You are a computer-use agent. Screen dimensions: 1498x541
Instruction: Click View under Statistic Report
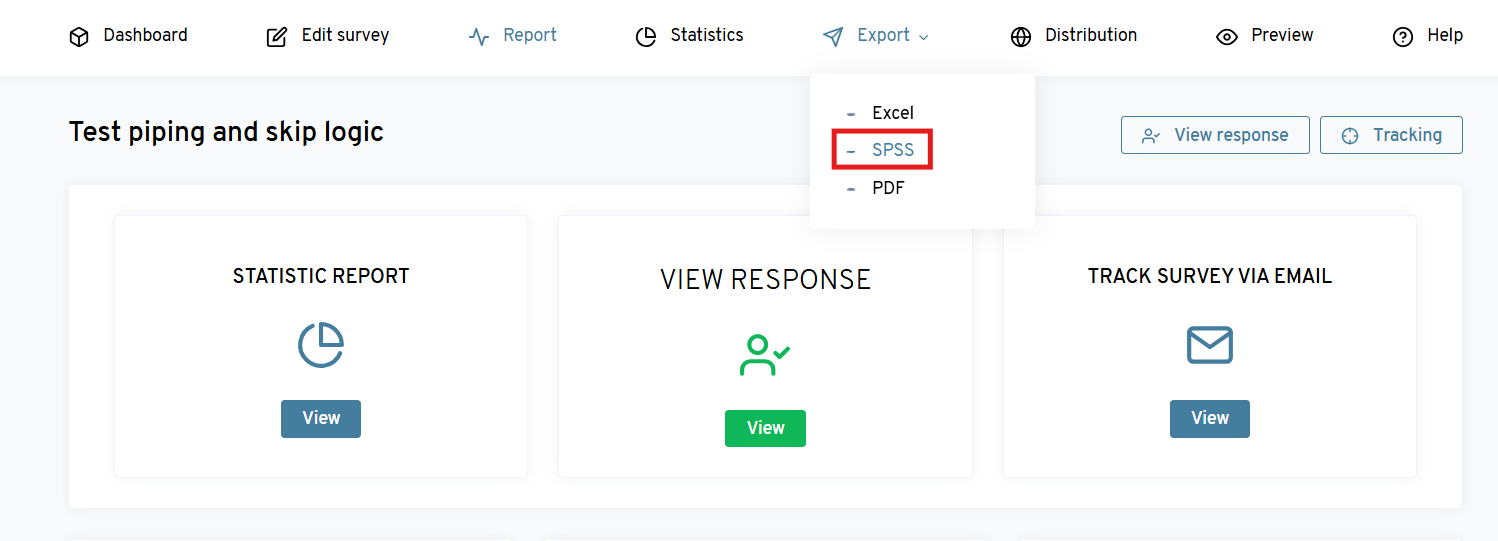pyautogui.click(x=321, y=419)
